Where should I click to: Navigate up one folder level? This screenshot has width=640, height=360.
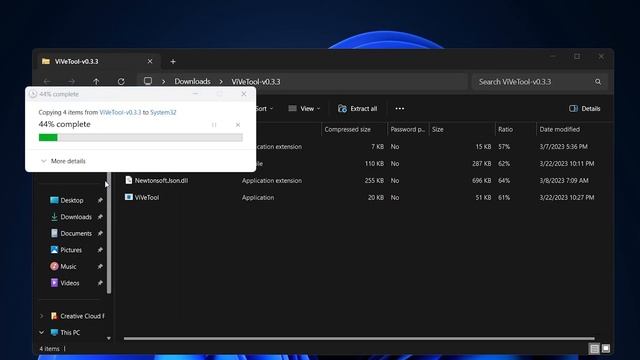[x=96, y=82]
